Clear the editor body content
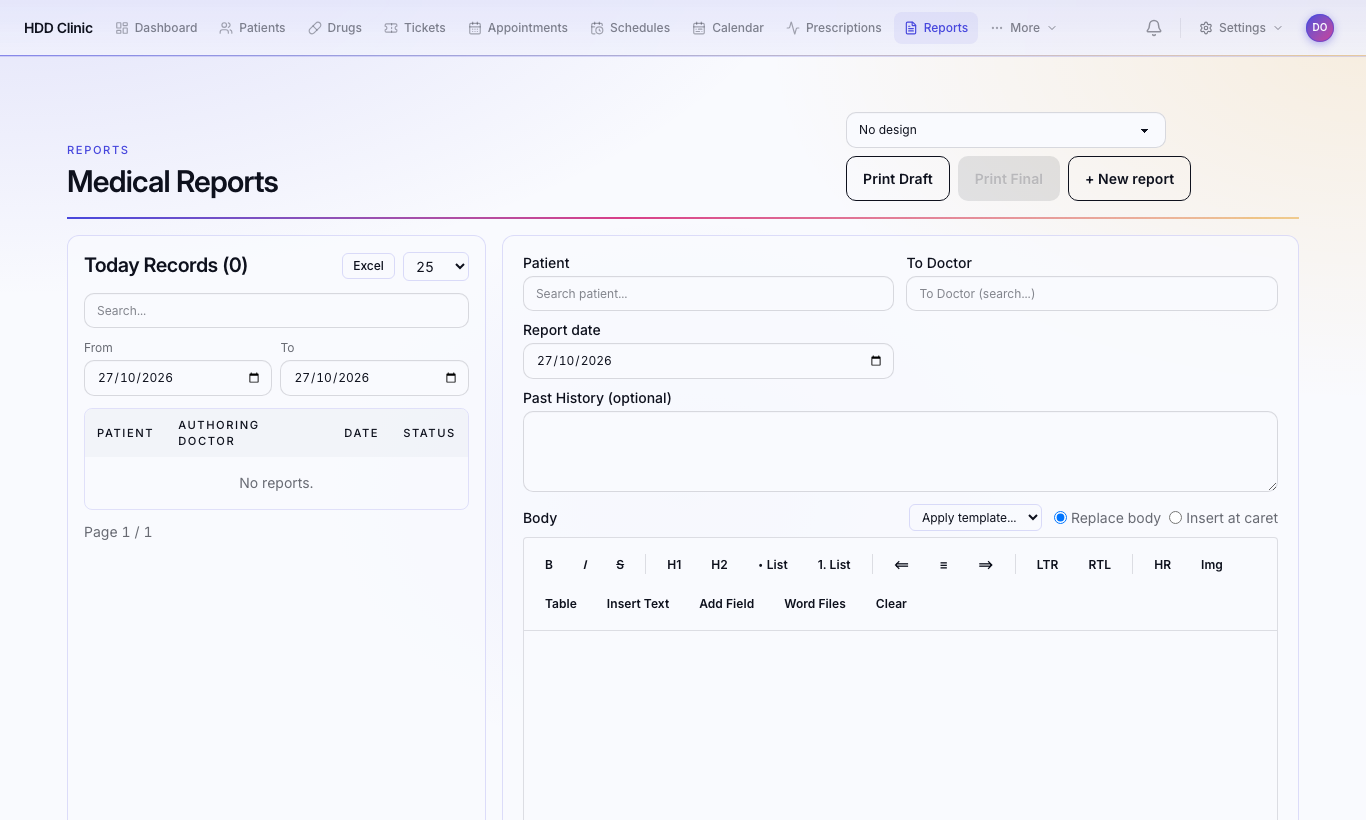Viewport: 1366px width, 820px height. click(x=891, y=604)
